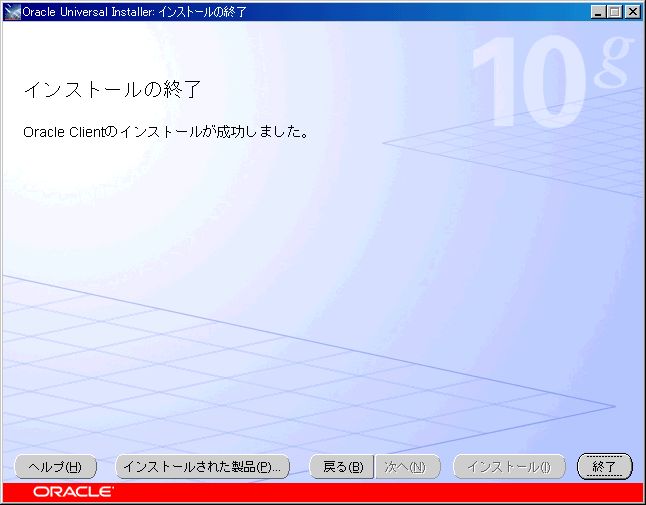The image size is (646, 505).
Task: Close the Oracle Universal Installer window
Action: 632,12
